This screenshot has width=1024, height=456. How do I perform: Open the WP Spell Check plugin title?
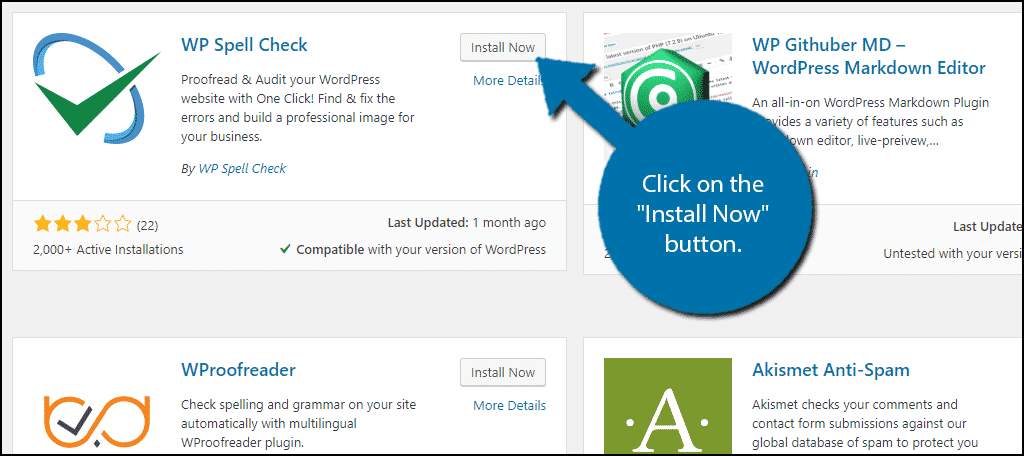coord(244,45)
